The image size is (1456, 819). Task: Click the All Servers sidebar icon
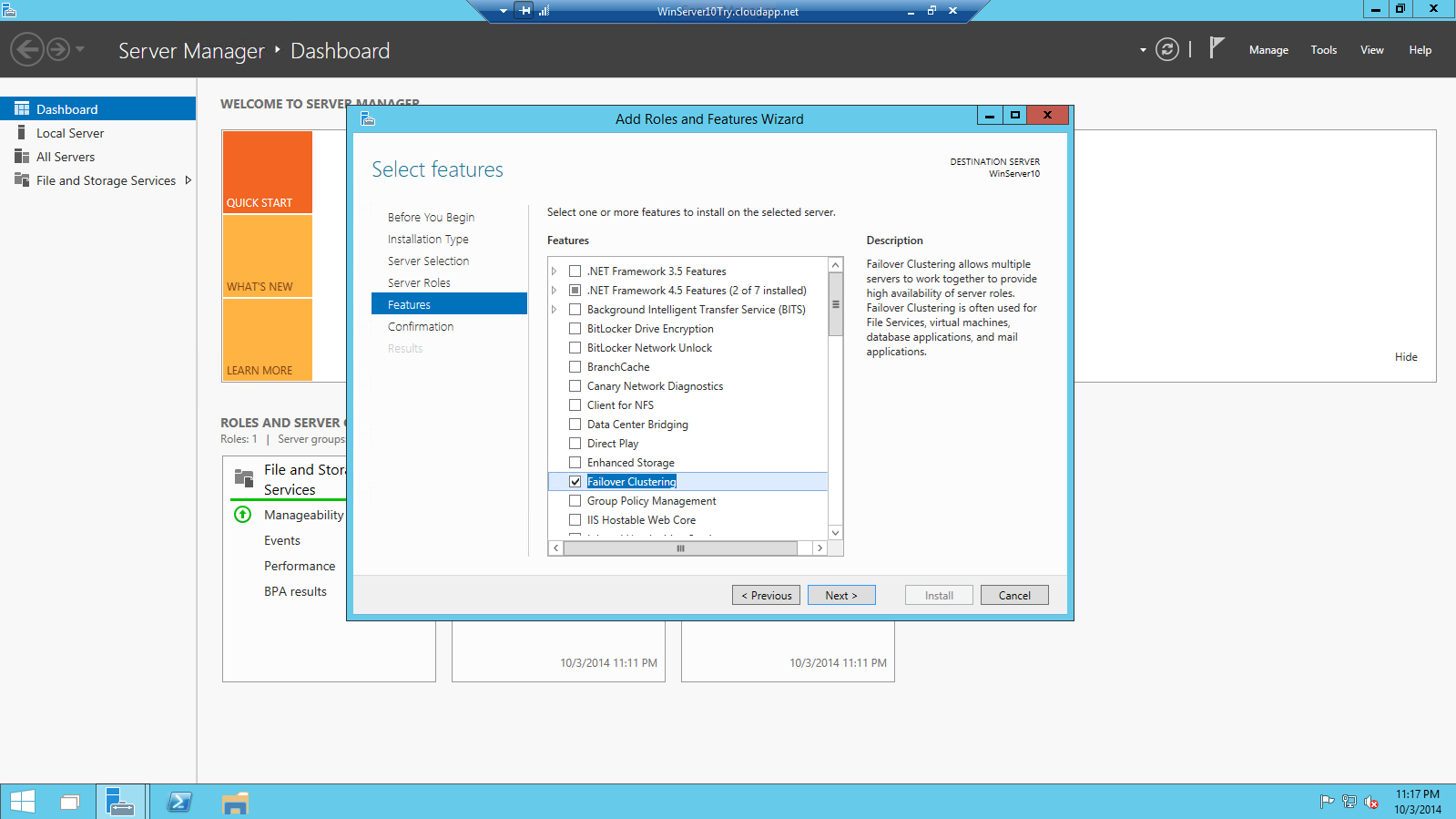(x=22, y=157)
